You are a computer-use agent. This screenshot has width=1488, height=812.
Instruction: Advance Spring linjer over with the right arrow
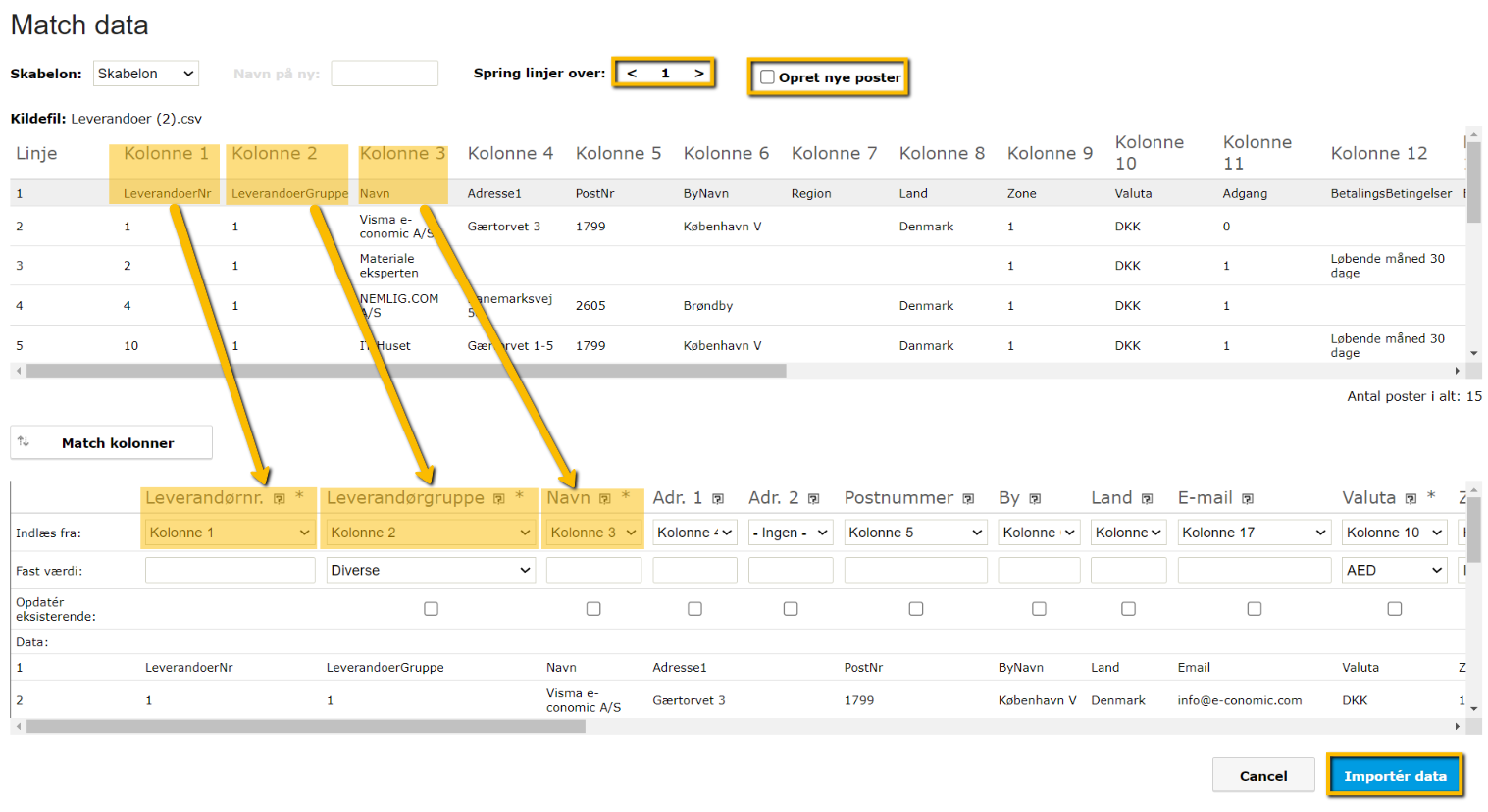click(697, 73)
